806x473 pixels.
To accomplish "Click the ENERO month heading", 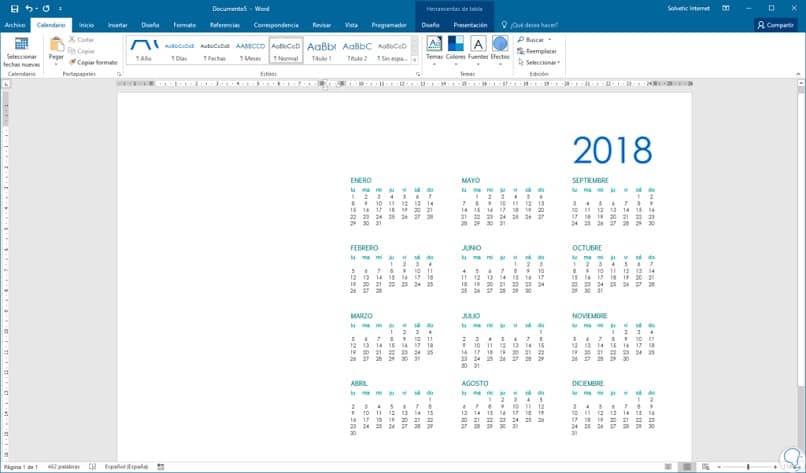I will coord(360,180).
